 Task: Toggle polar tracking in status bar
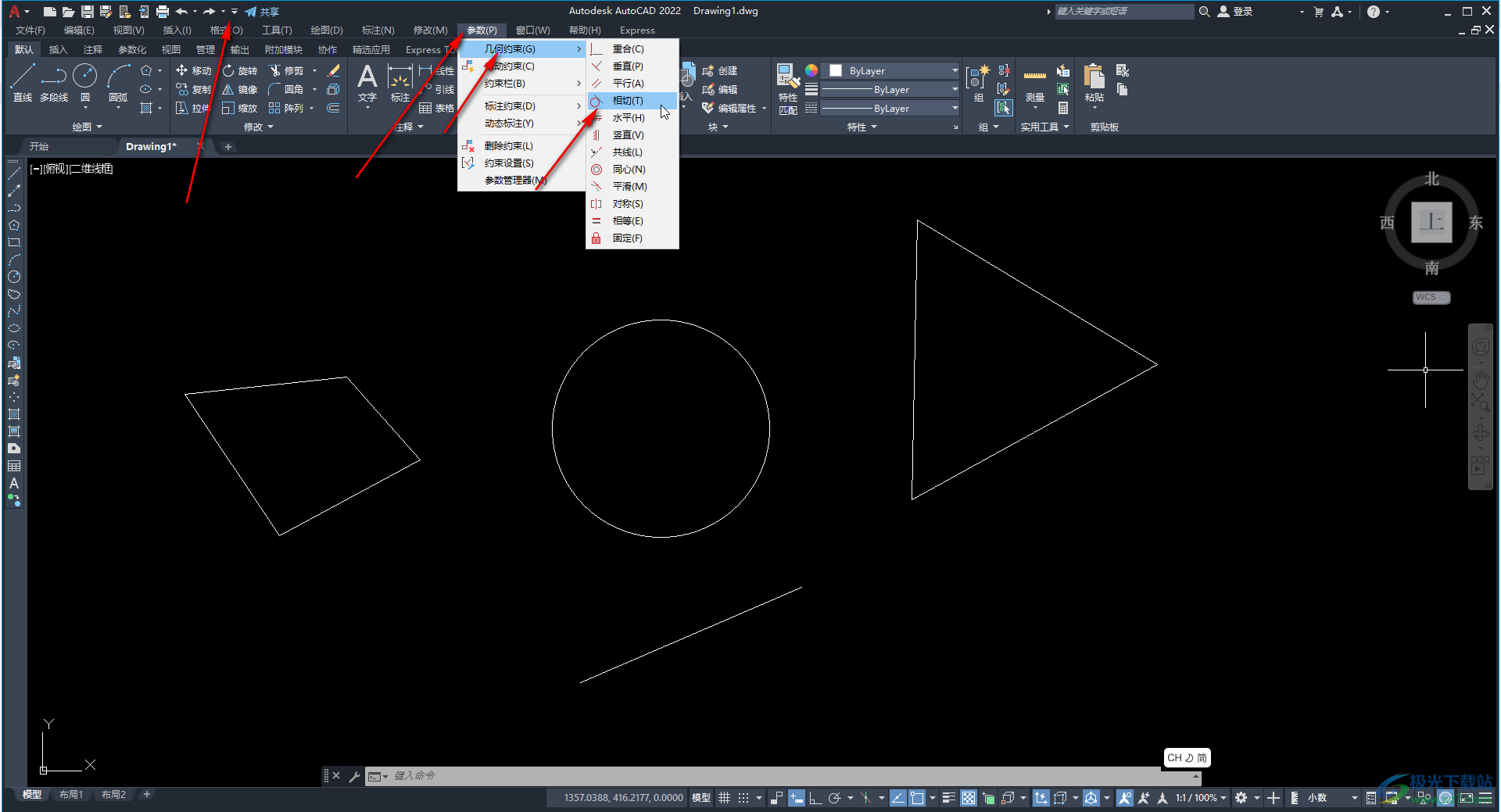click(x=834, y=798)
